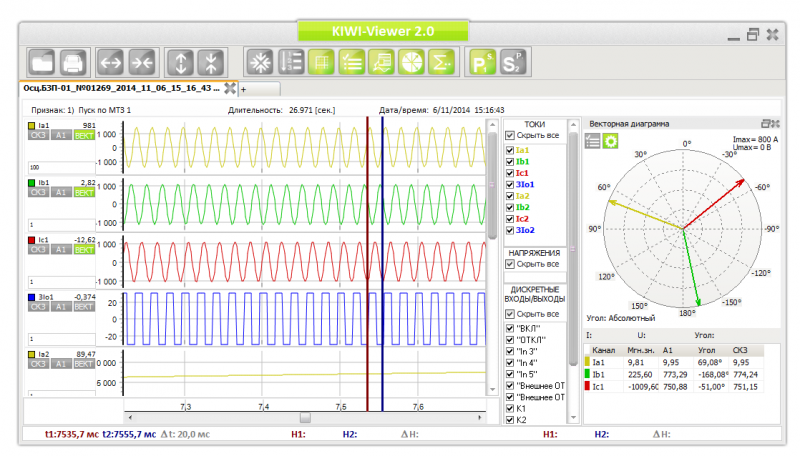Open the vector diagram pie-circle icon

tap(412, 63)
